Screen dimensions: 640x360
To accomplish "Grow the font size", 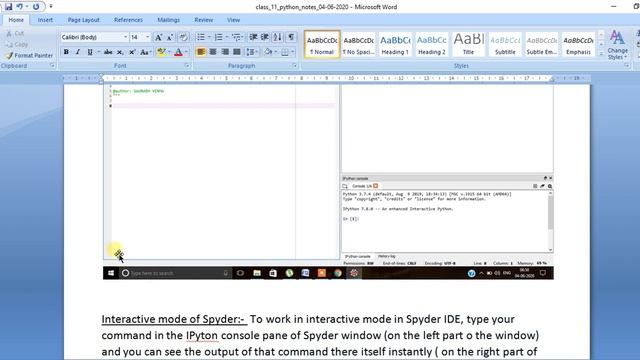I will click(158, 37).
